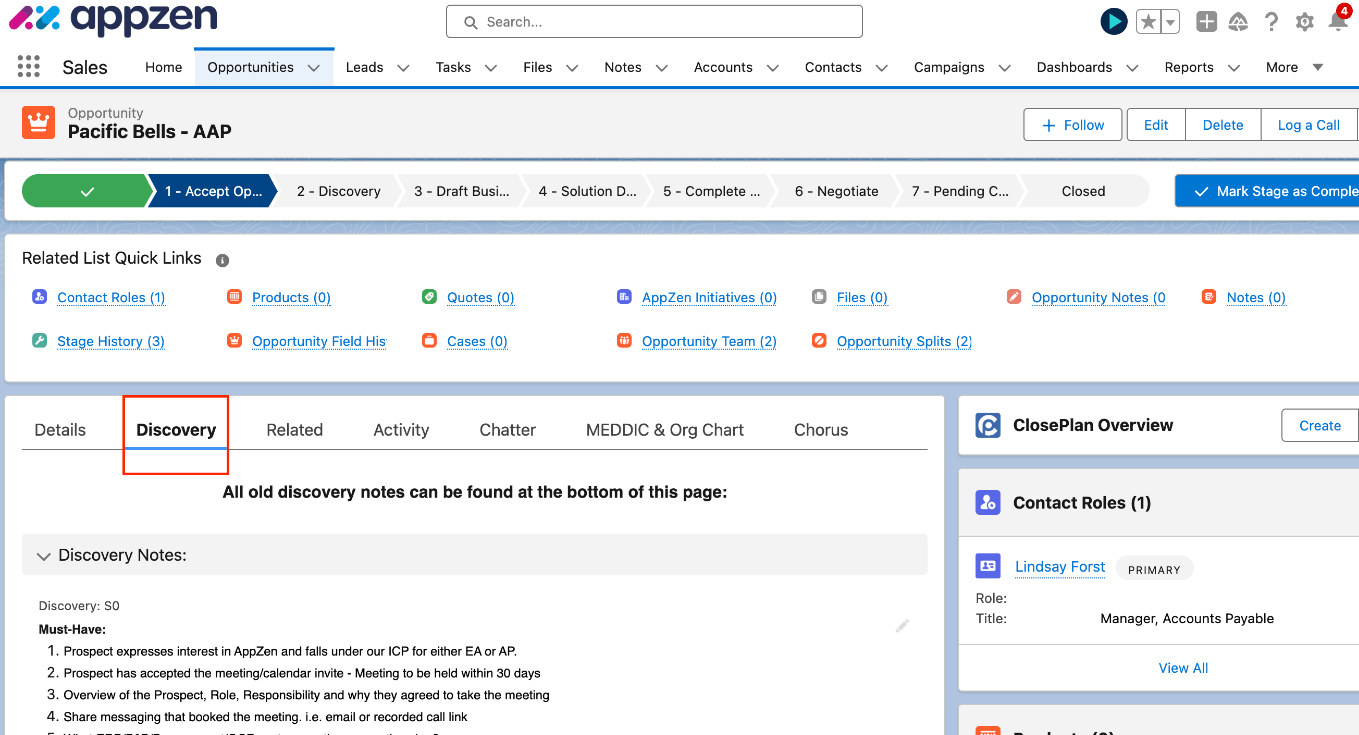Viewport: 1359px width, 735px height.
Task: Click the info icon beside Related List Quick Links
Action: [x=222, y=260]
